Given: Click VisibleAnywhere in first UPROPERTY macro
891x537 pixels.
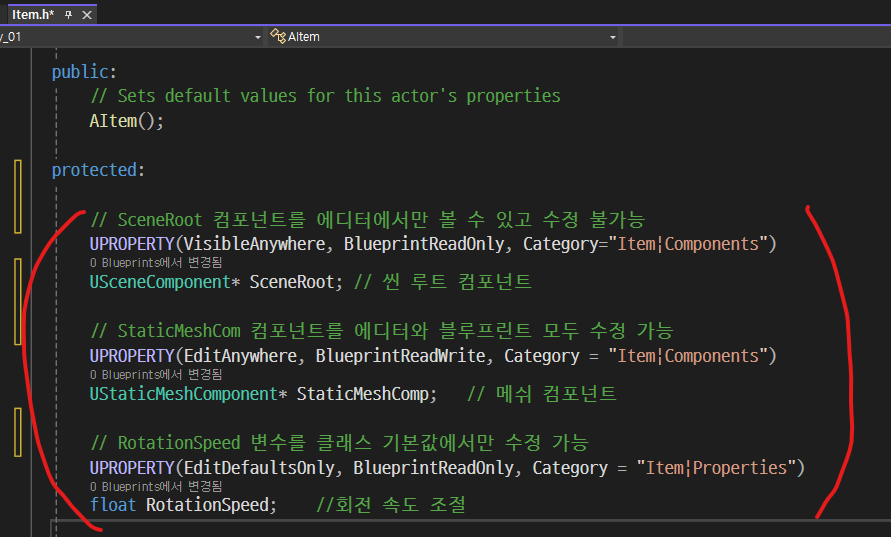Looking at the screenshot, I should [254, 244].
